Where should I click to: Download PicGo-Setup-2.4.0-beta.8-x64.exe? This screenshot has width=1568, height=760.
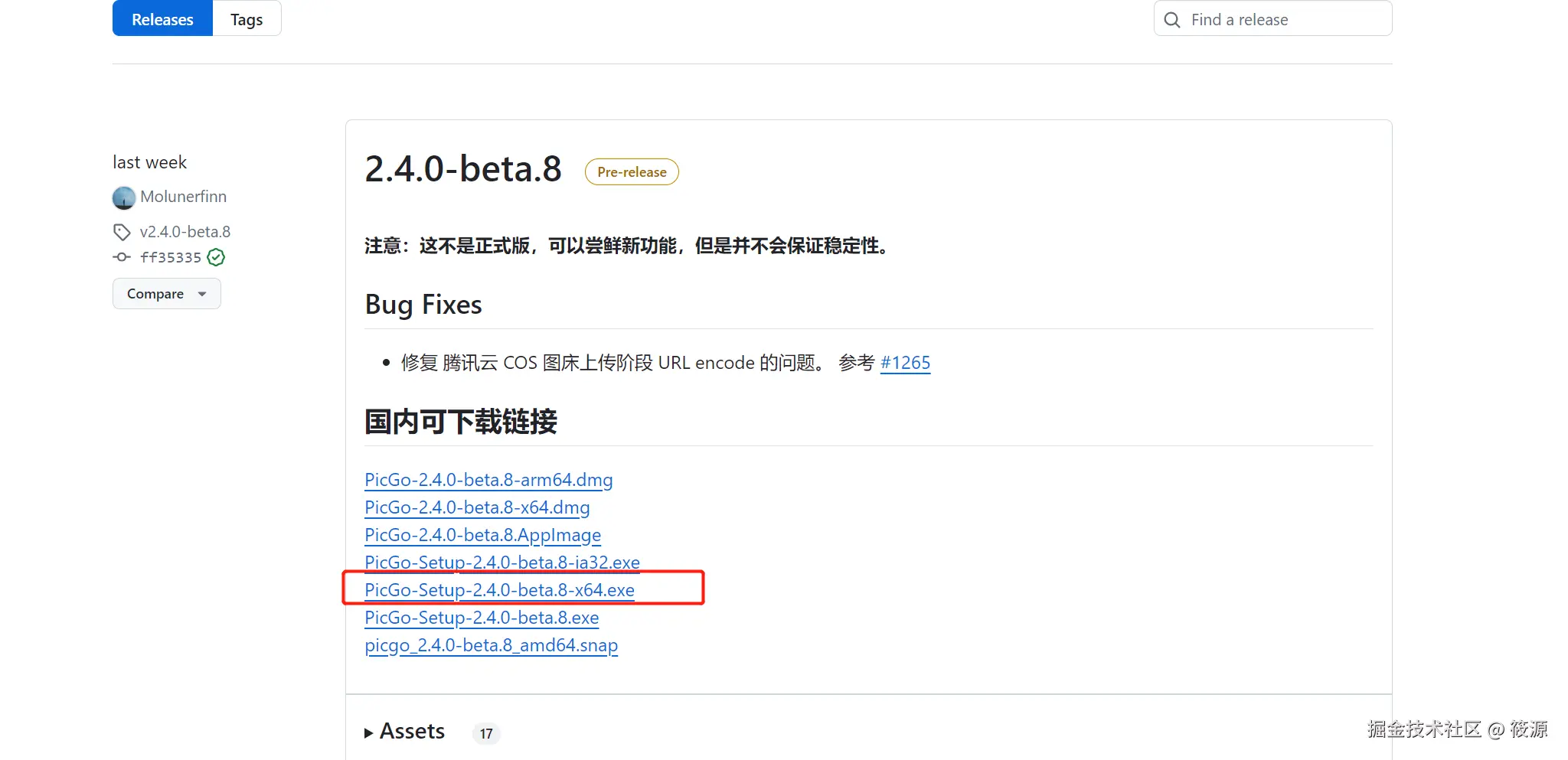(499, 590)
